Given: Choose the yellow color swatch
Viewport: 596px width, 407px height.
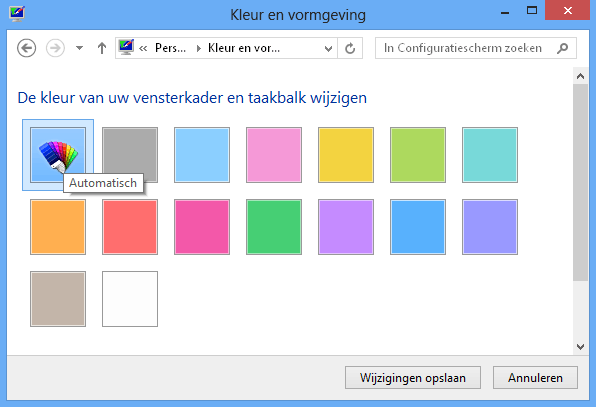Looking at the screenshot, I should (346, 155).
